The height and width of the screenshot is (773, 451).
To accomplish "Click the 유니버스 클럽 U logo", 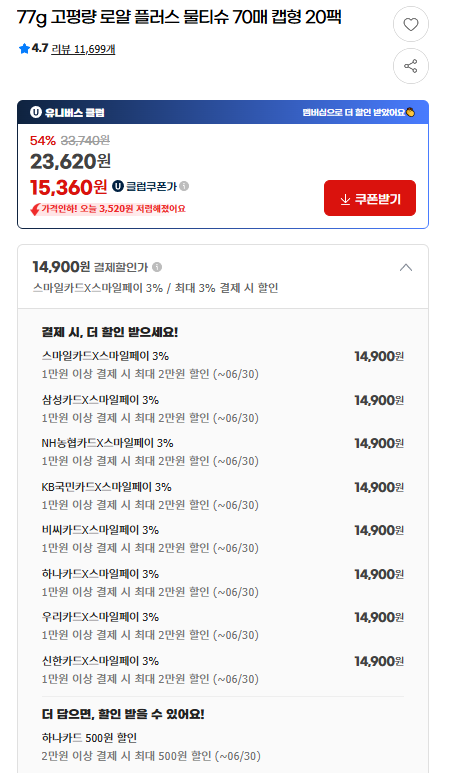I will click(x=35, y=112).
